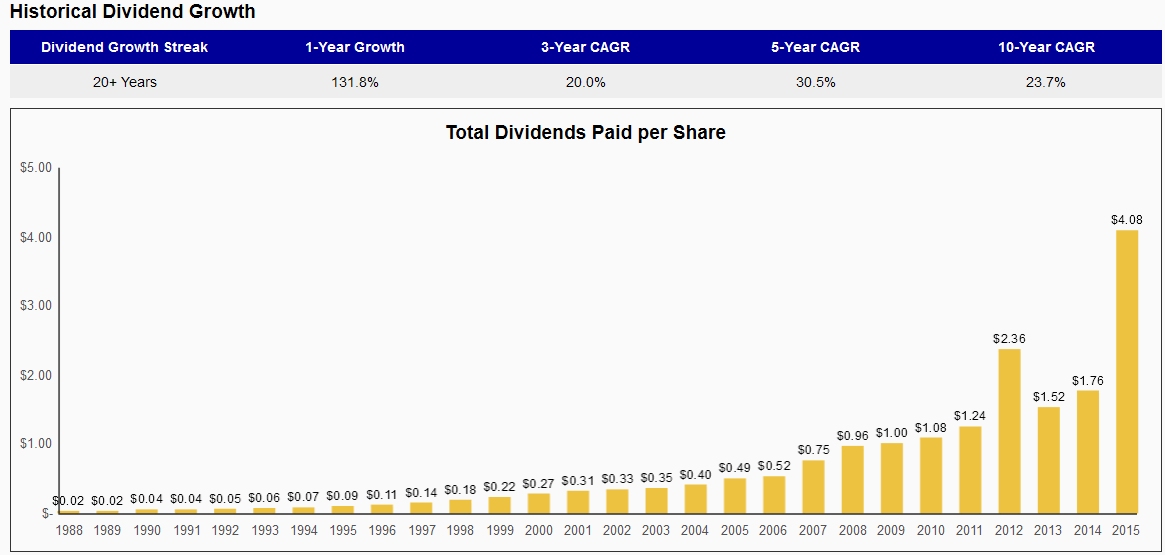Click the '$0.06' data label above 1993
This screenshot has width=1165, height=555.
pyautogui.click(x=265, y=498)
